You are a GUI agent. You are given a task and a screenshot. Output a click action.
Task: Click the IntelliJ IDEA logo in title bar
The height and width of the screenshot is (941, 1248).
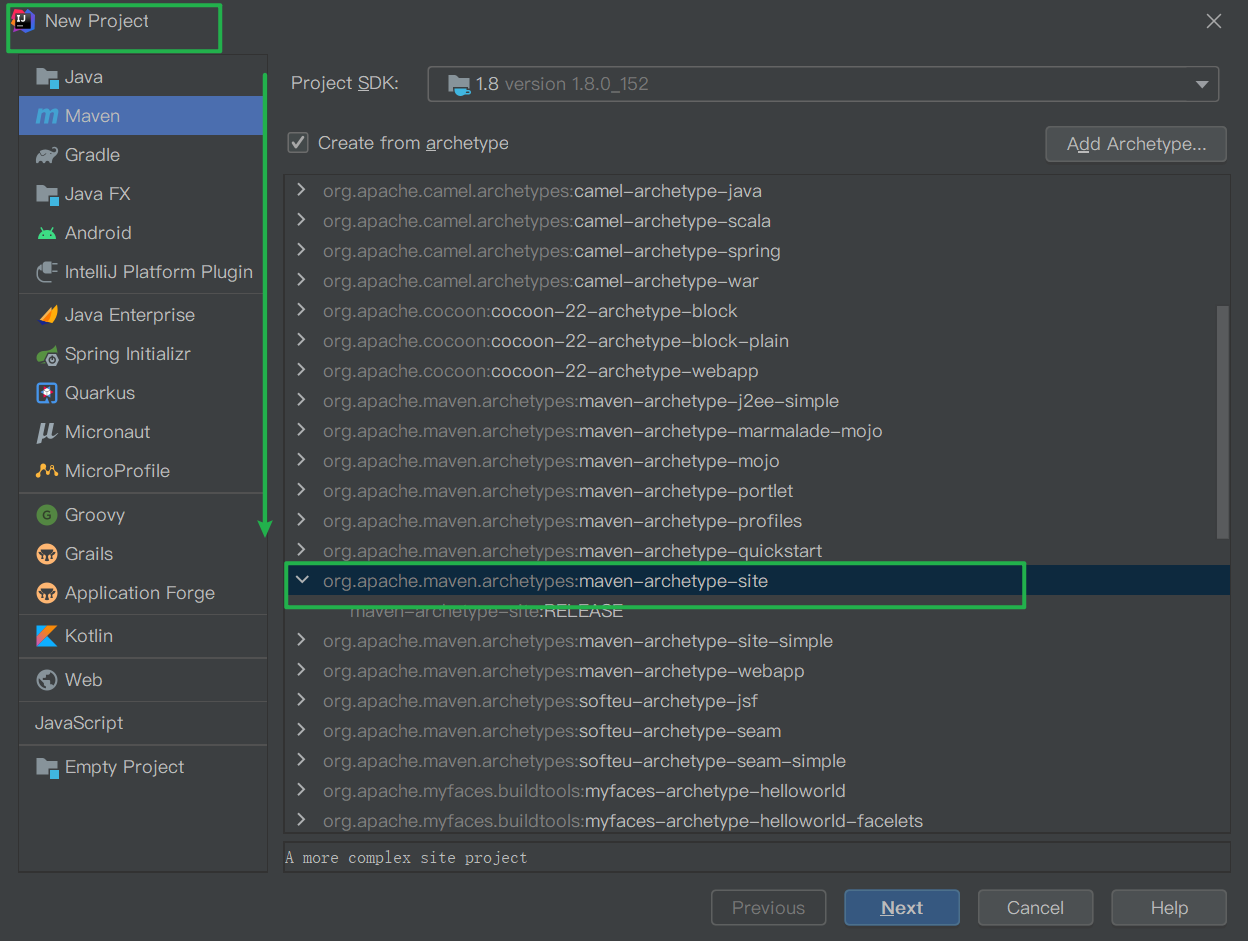(x=22, y=21)
